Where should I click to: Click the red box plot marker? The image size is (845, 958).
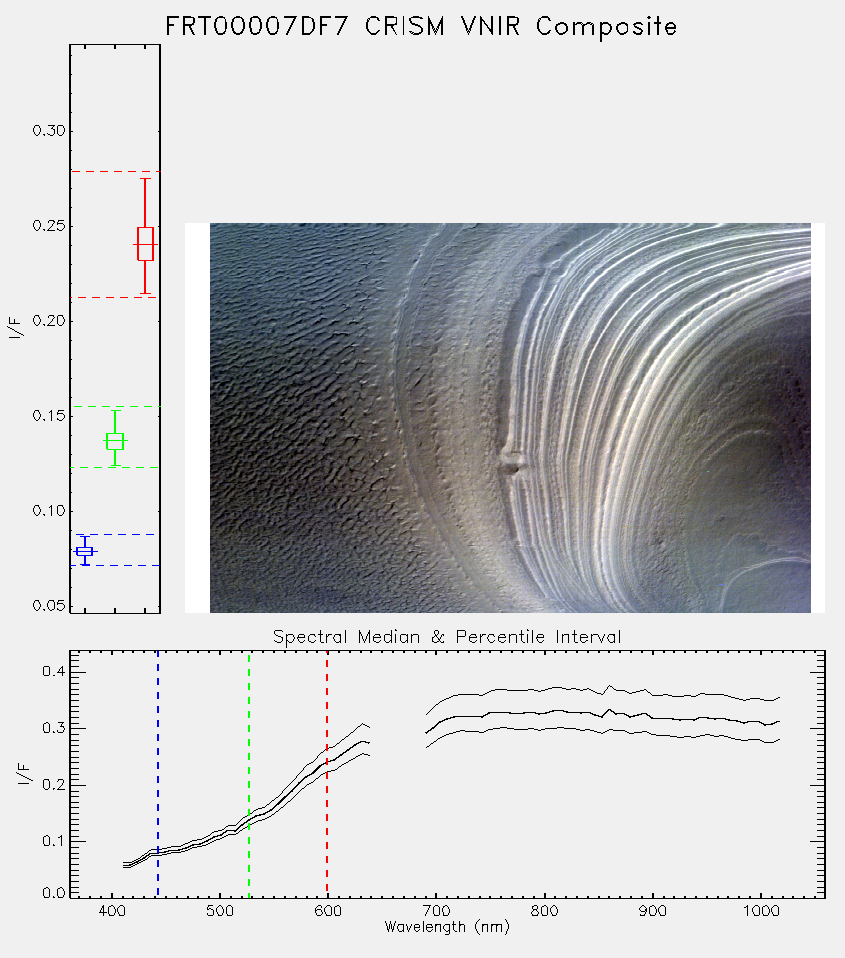145,244
